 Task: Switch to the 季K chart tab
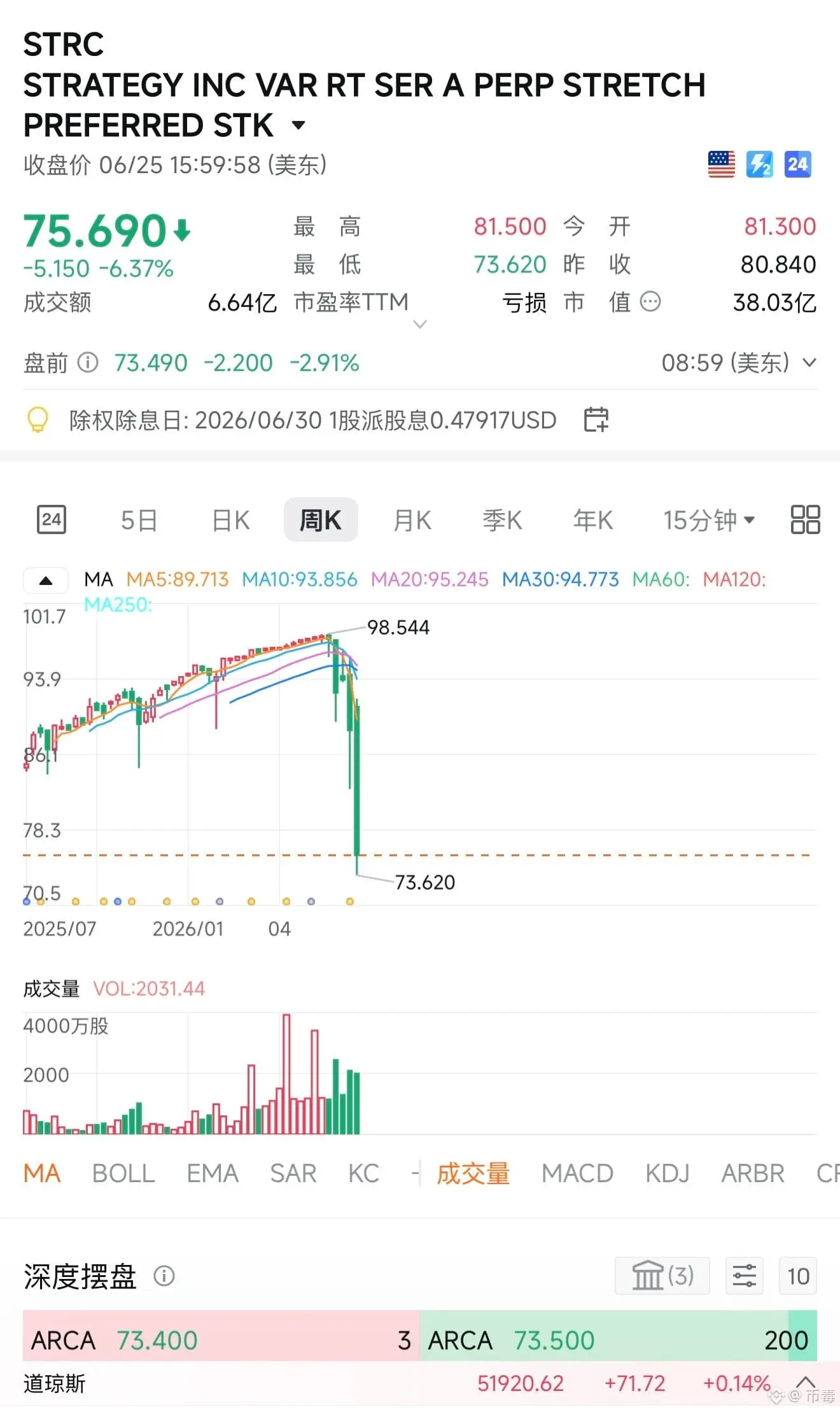(x=502, y=520)
